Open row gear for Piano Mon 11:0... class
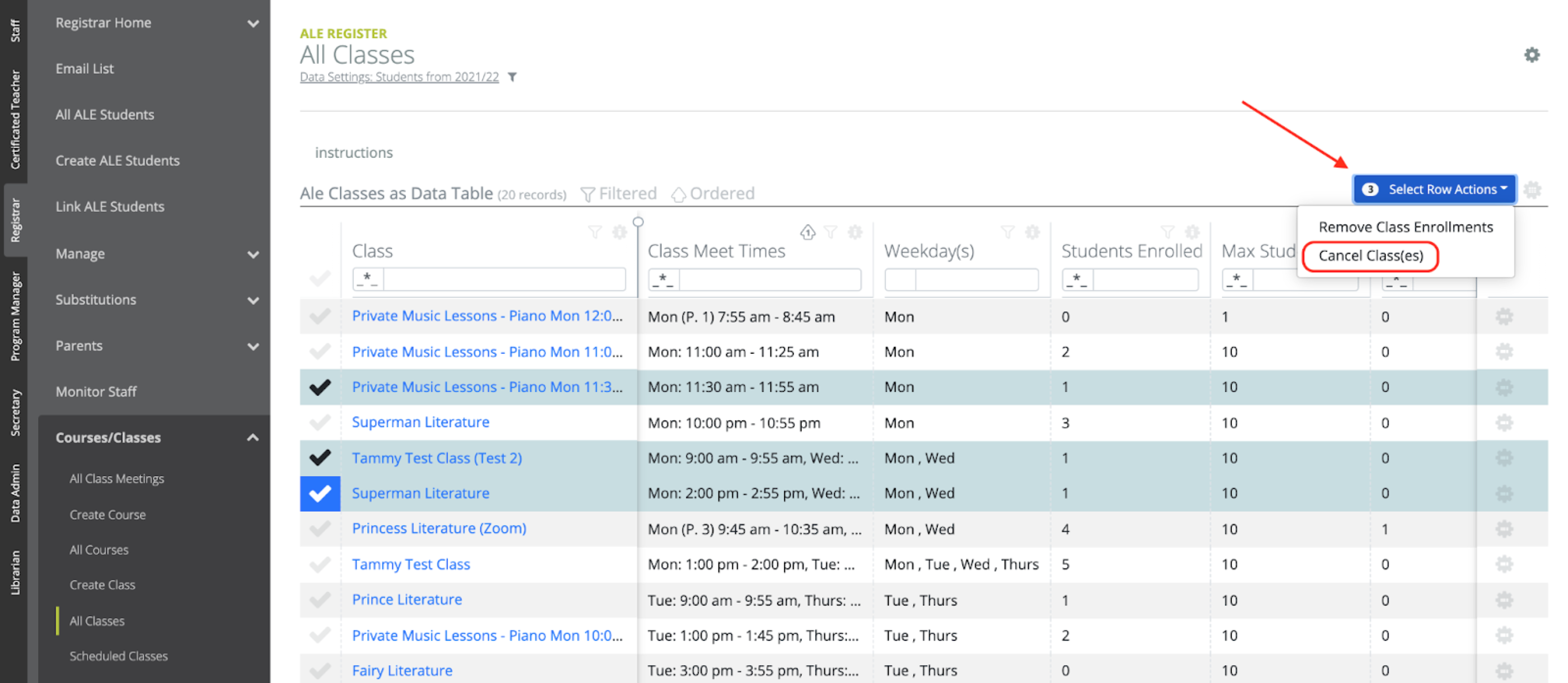 click(x=1504, y=352)
